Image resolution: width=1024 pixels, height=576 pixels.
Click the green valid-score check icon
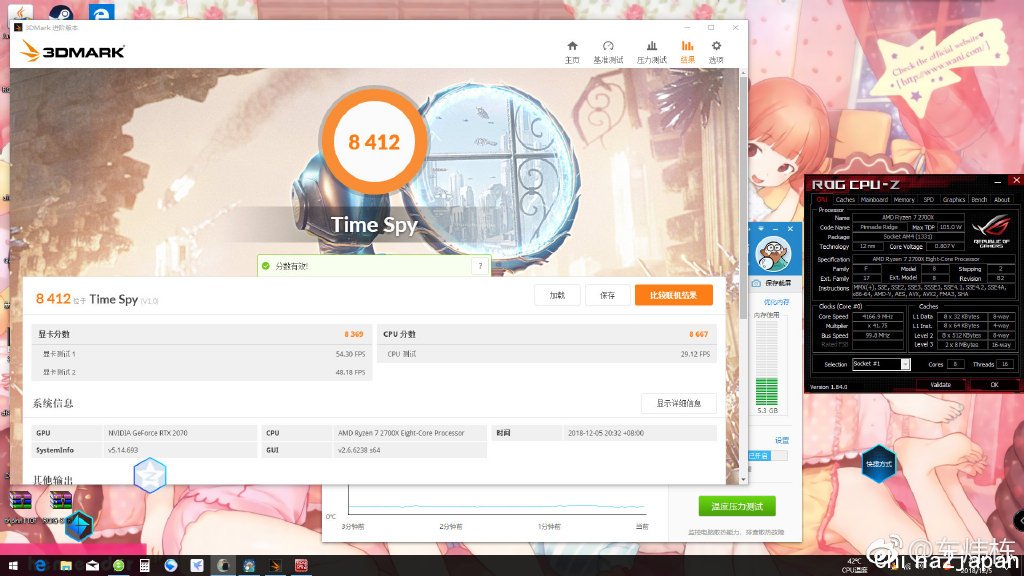coord(266,266)
